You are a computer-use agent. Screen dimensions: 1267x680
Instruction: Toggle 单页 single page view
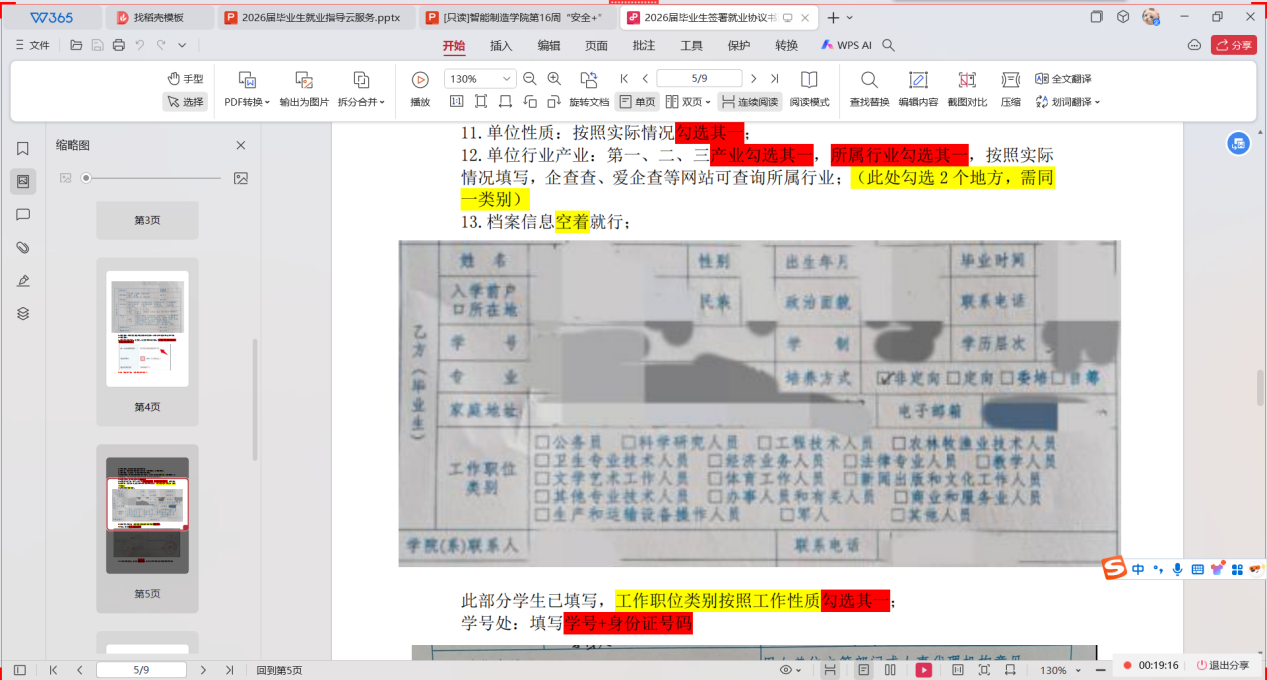tap(636, 102)
